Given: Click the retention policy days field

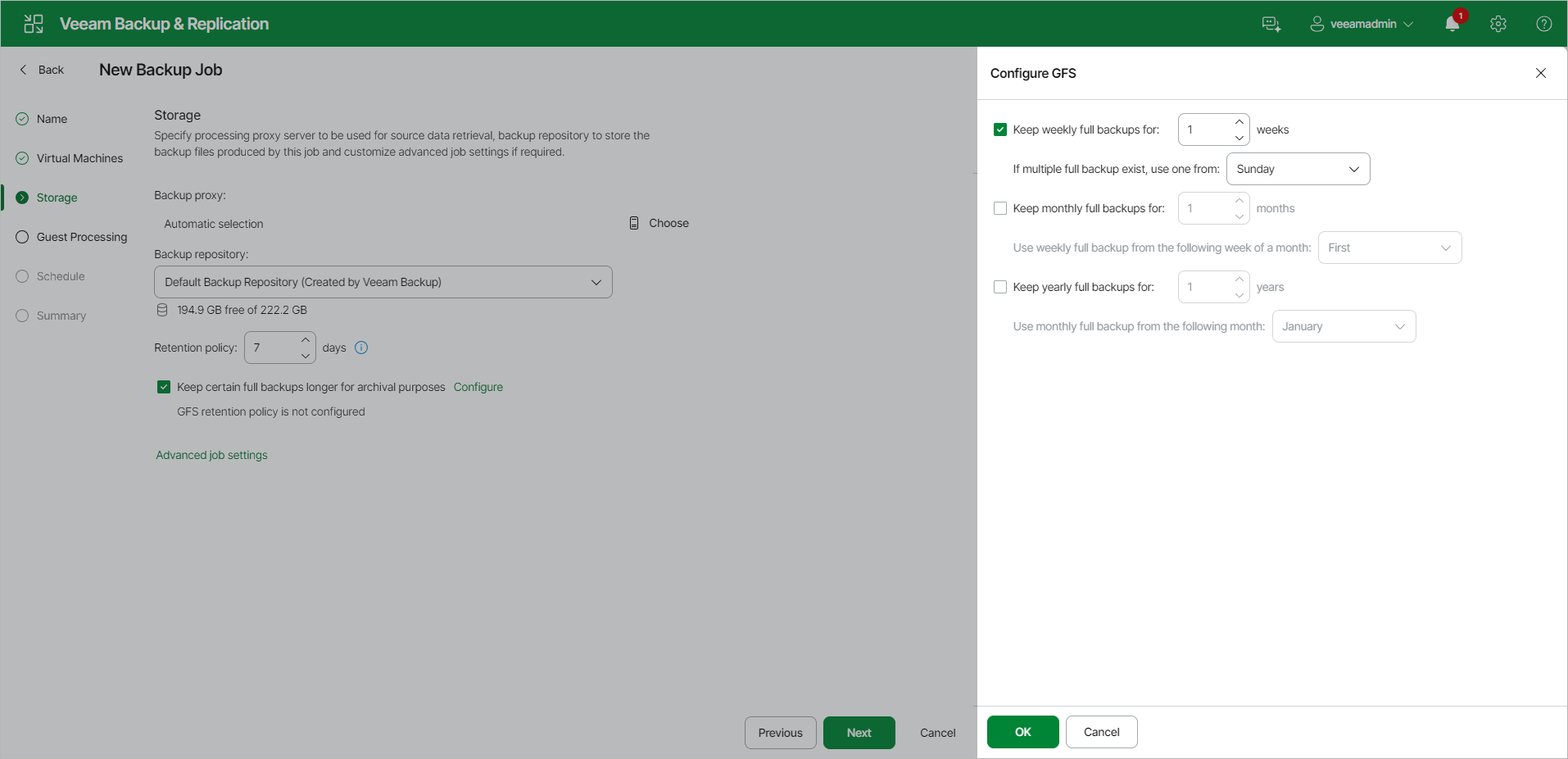Looking at the screenshot, I should [270, 348].
